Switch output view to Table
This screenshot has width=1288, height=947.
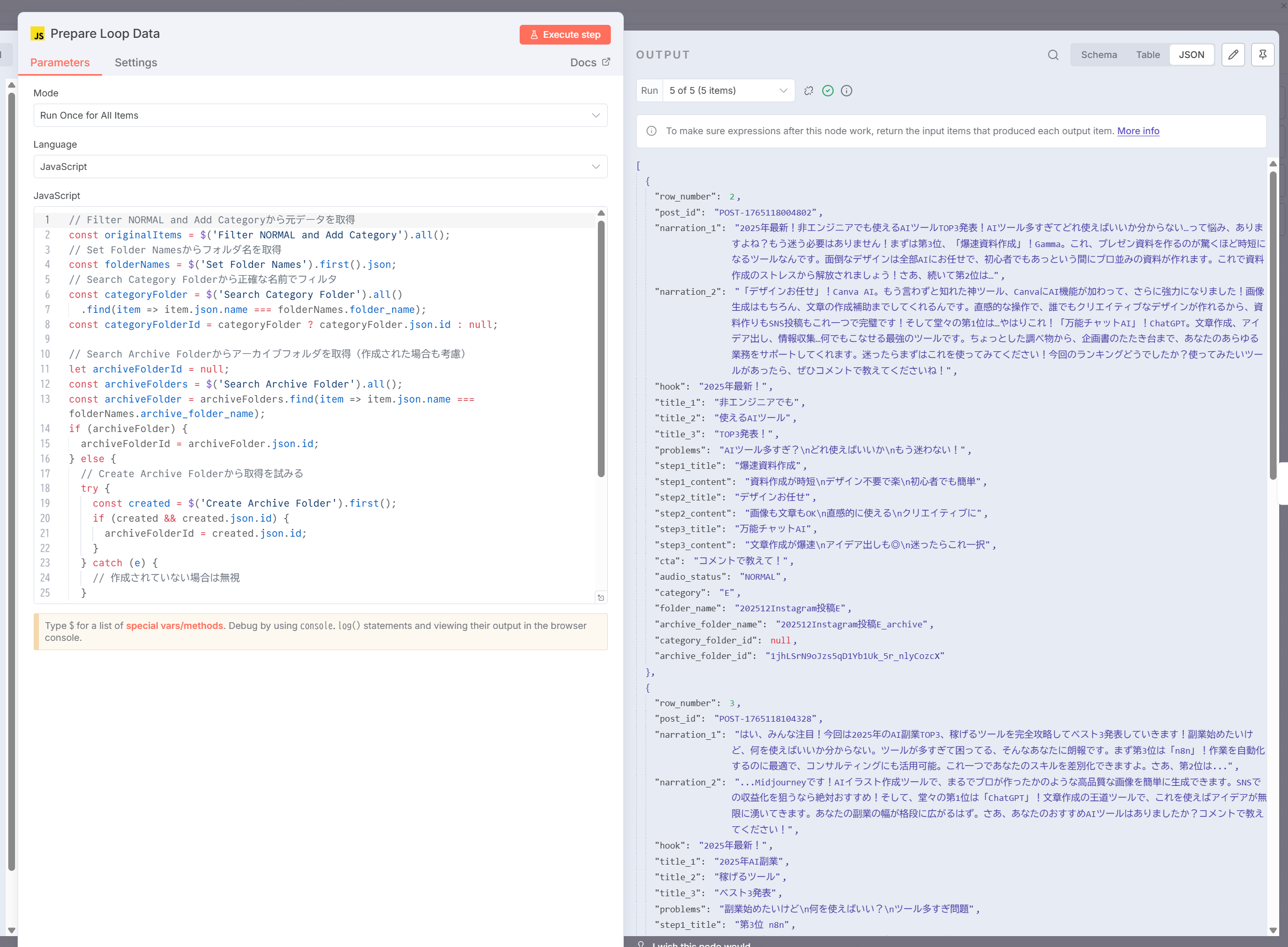pos(1148,55)
